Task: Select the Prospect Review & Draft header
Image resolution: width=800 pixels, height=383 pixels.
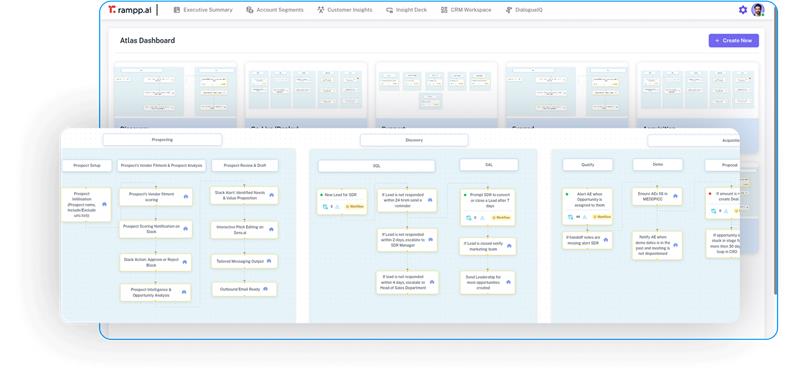Action: tap(245, 166)
